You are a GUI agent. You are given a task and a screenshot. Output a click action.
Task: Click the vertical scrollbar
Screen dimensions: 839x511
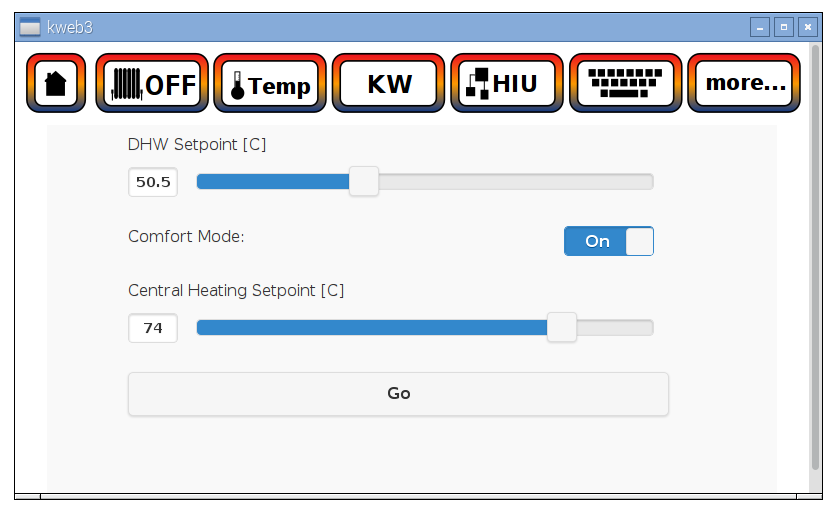click(x=816, y=257)
